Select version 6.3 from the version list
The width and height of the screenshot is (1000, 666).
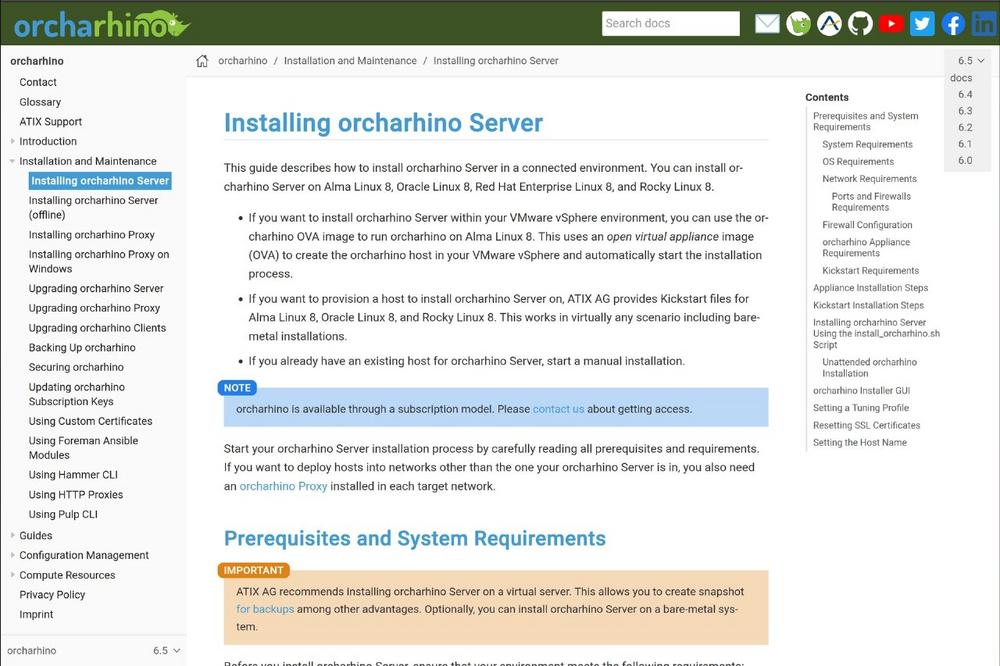click(965, 111)
